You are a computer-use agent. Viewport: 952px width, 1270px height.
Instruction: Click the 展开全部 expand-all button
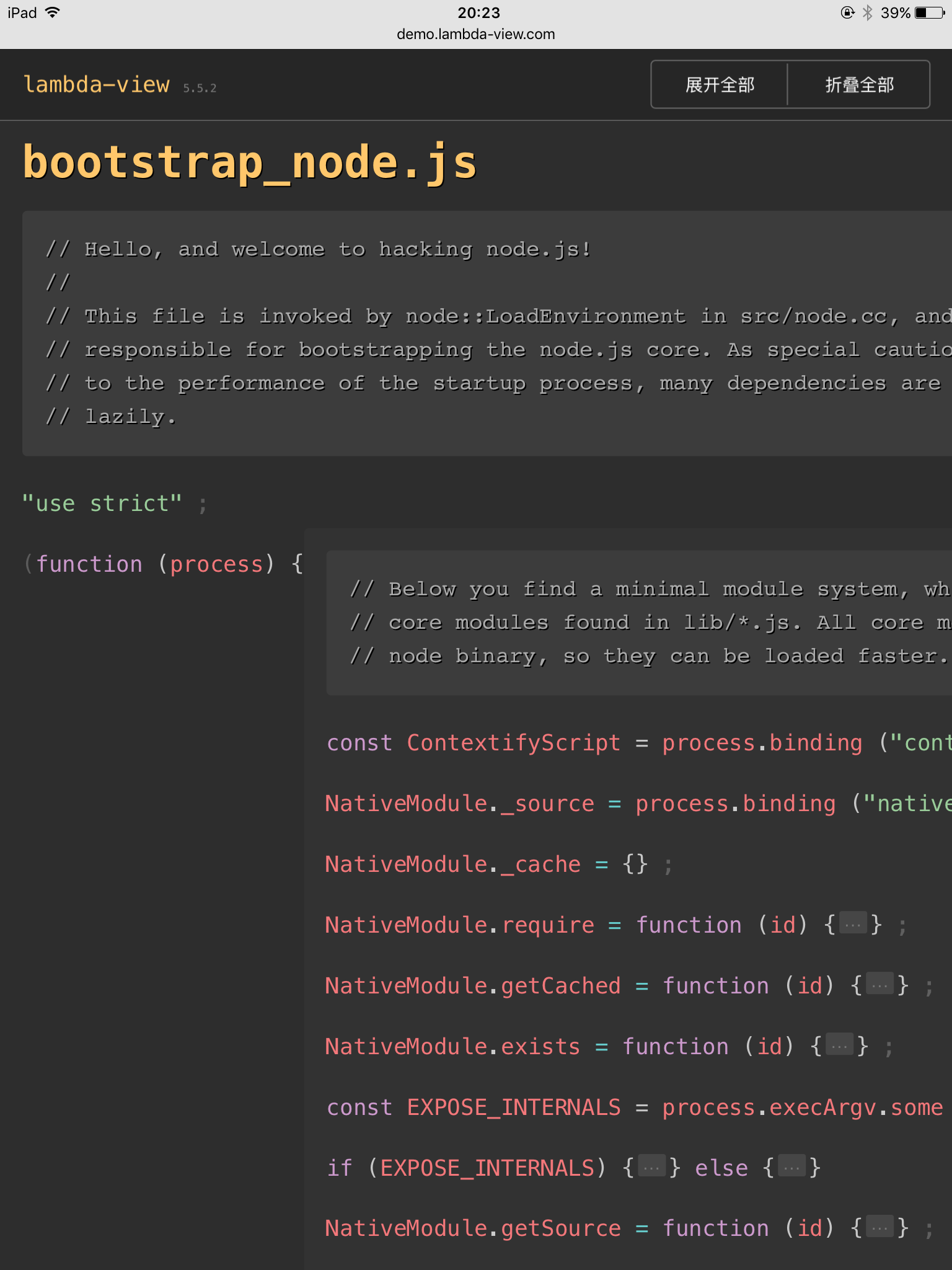720,85
